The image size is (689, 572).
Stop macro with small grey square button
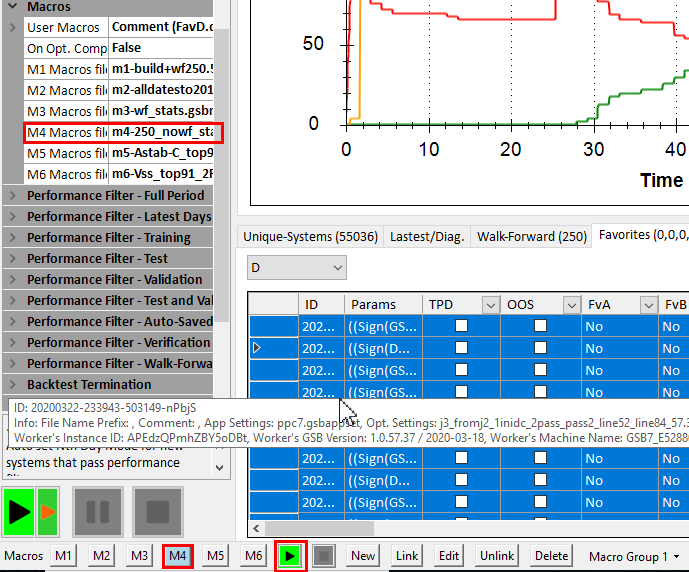tap(323, 555)
